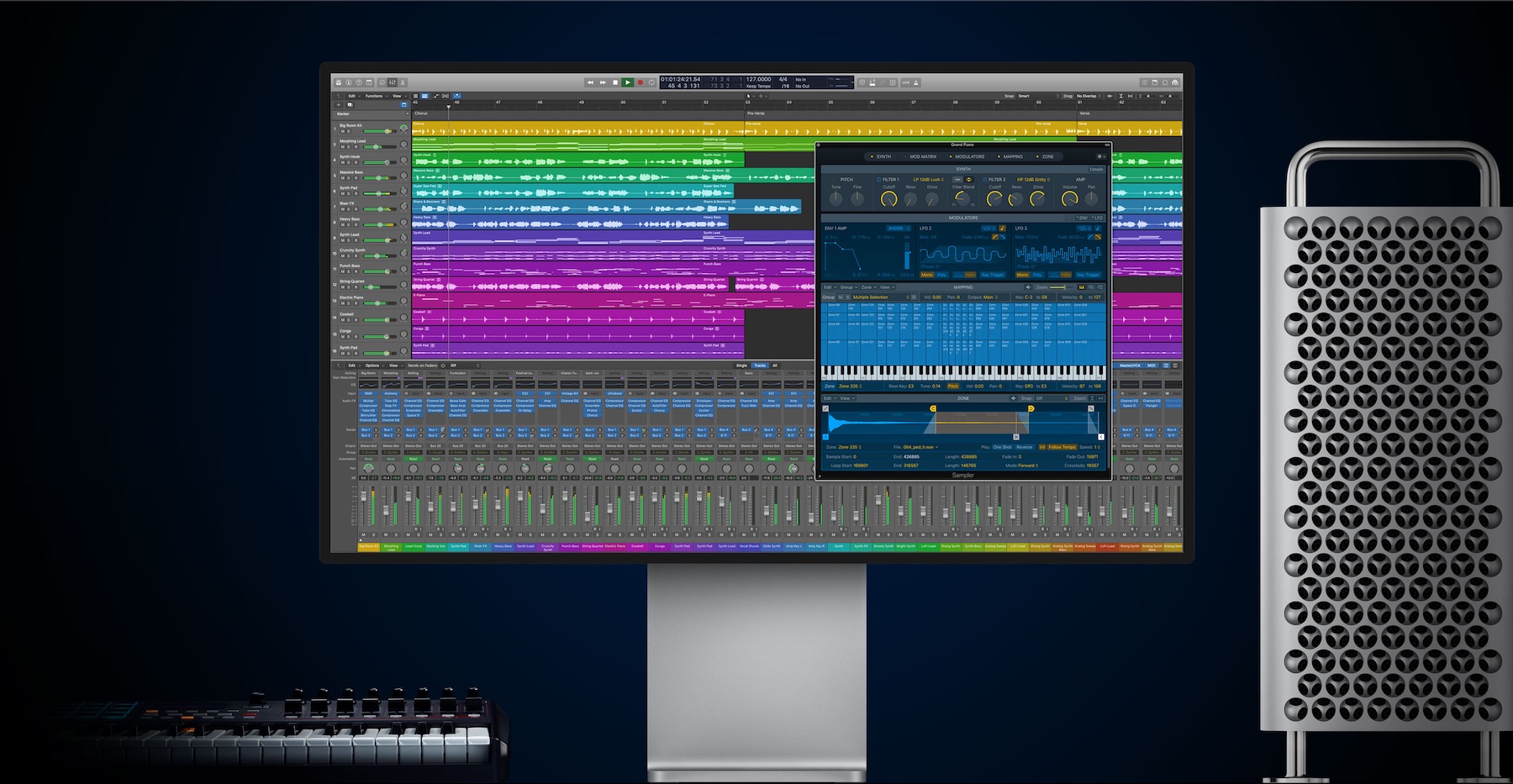Click the Reverse button in Zone pane
Screen dimensions: 1513x784
1024,447
